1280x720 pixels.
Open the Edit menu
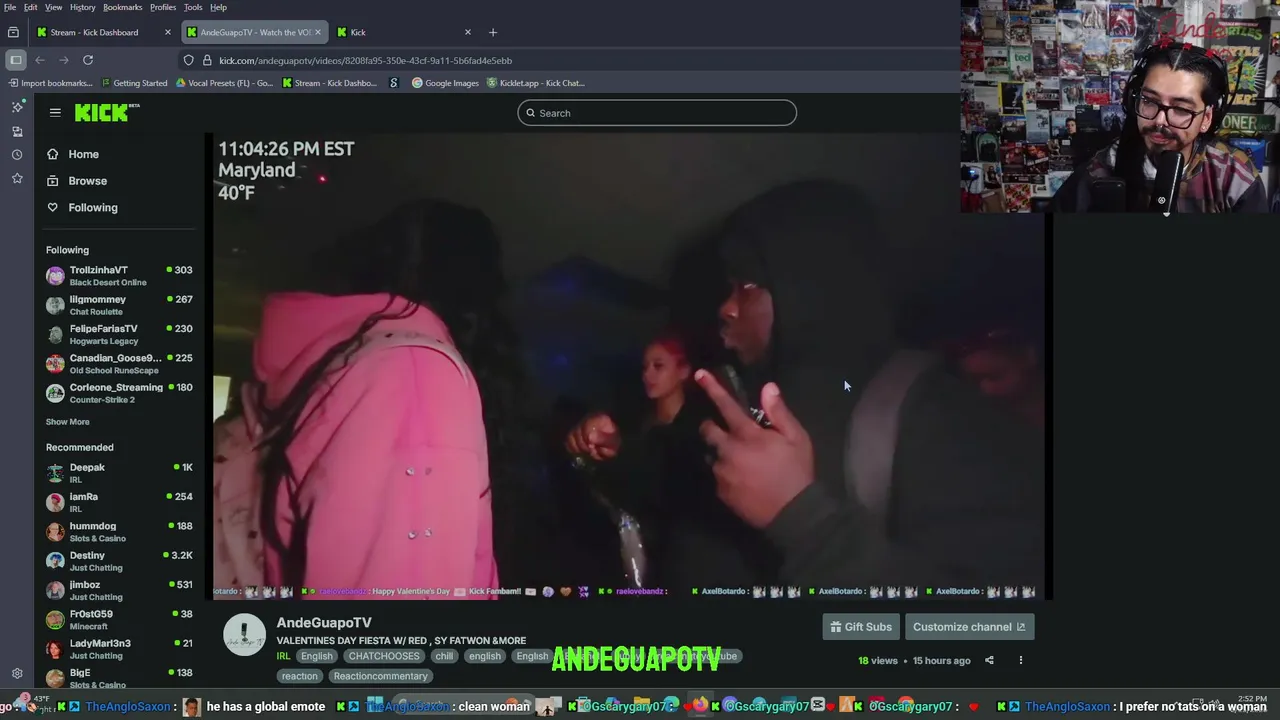click(31, 7)
